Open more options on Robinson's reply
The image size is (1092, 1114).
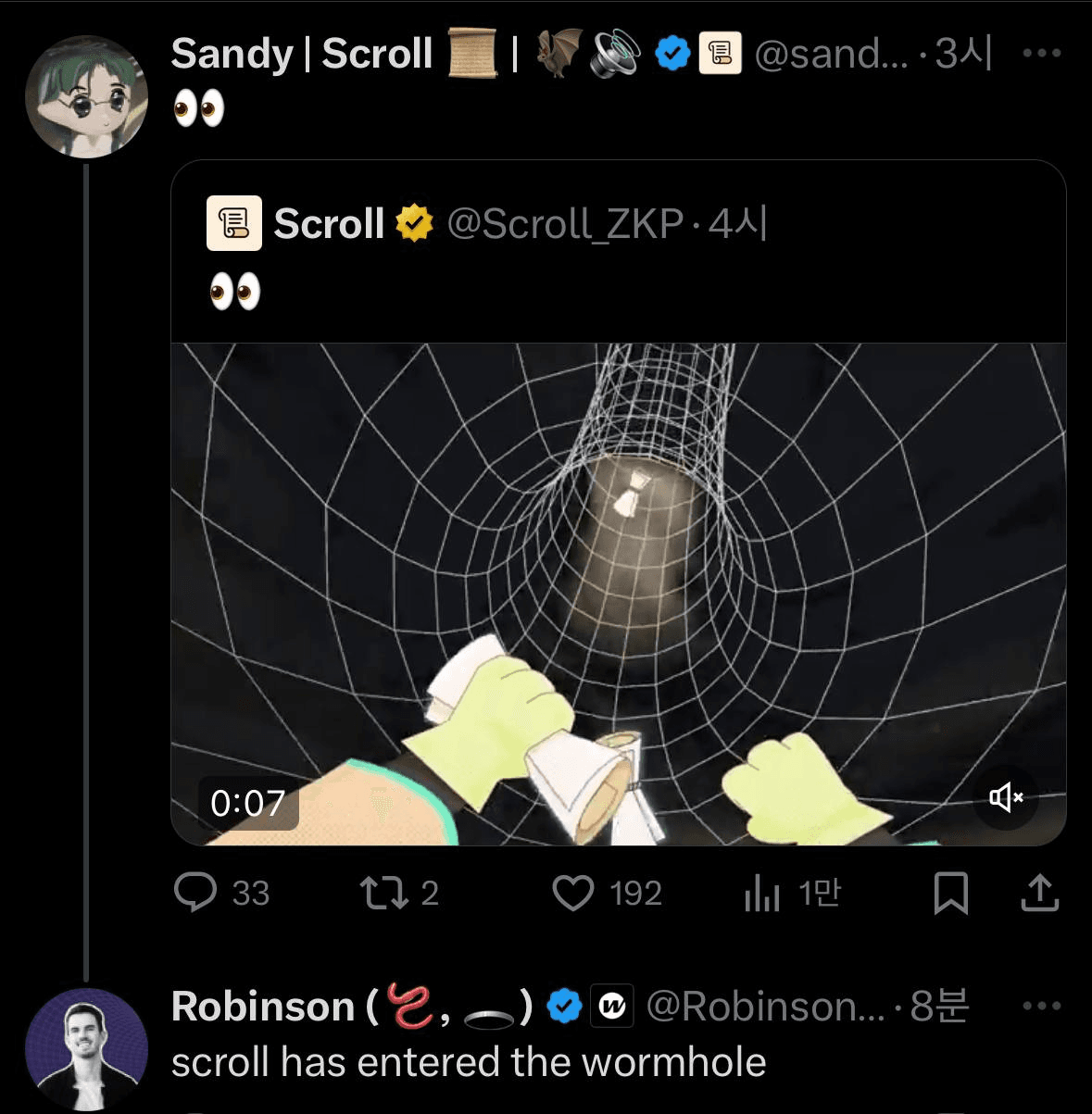pos(1041,1006)
